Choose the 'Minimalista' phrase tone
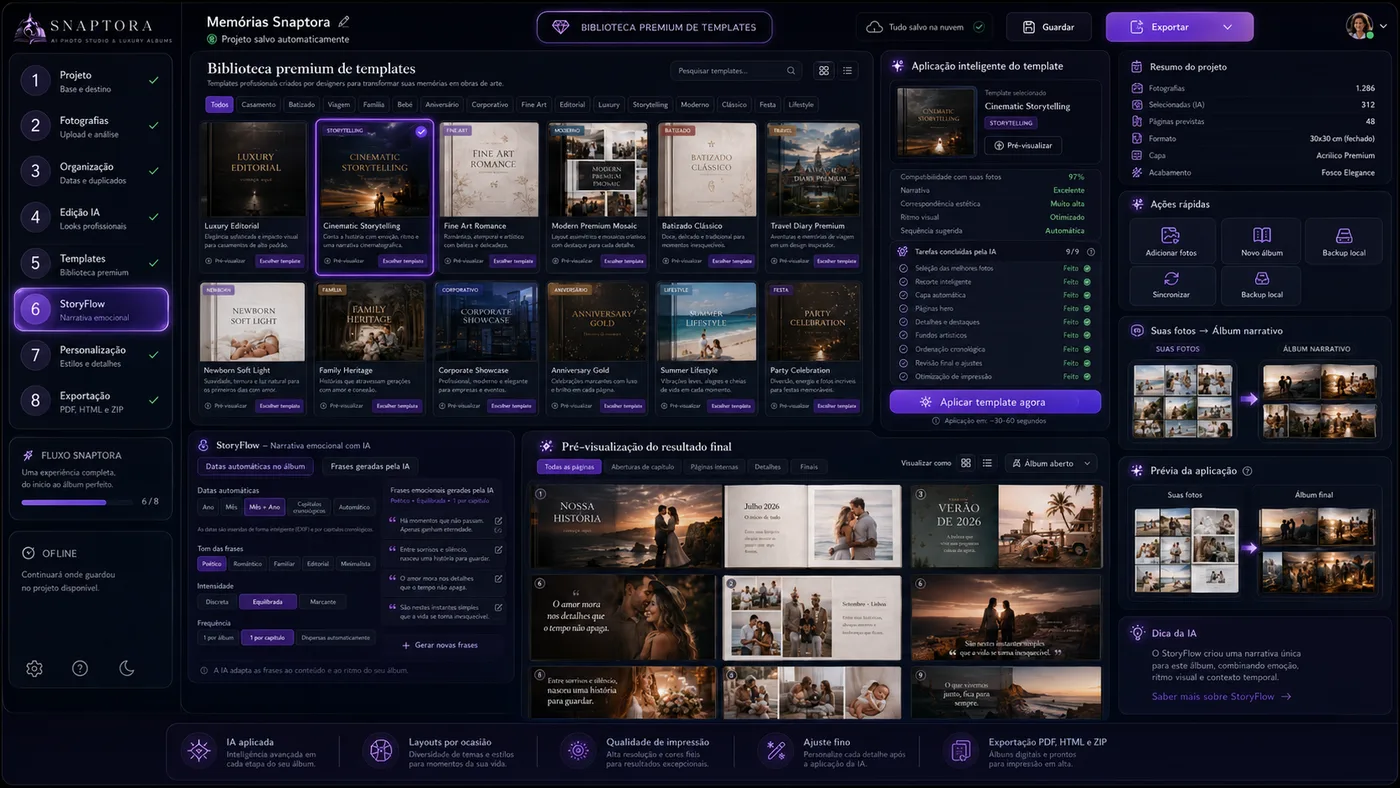This screenshot has width=1400, height=788. (x=355, y=564)
